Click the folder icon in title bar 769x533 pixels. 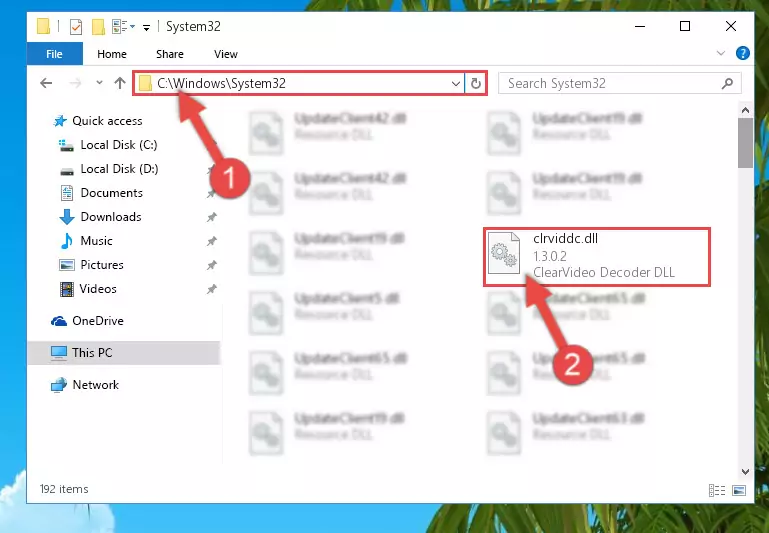[43, 26]
